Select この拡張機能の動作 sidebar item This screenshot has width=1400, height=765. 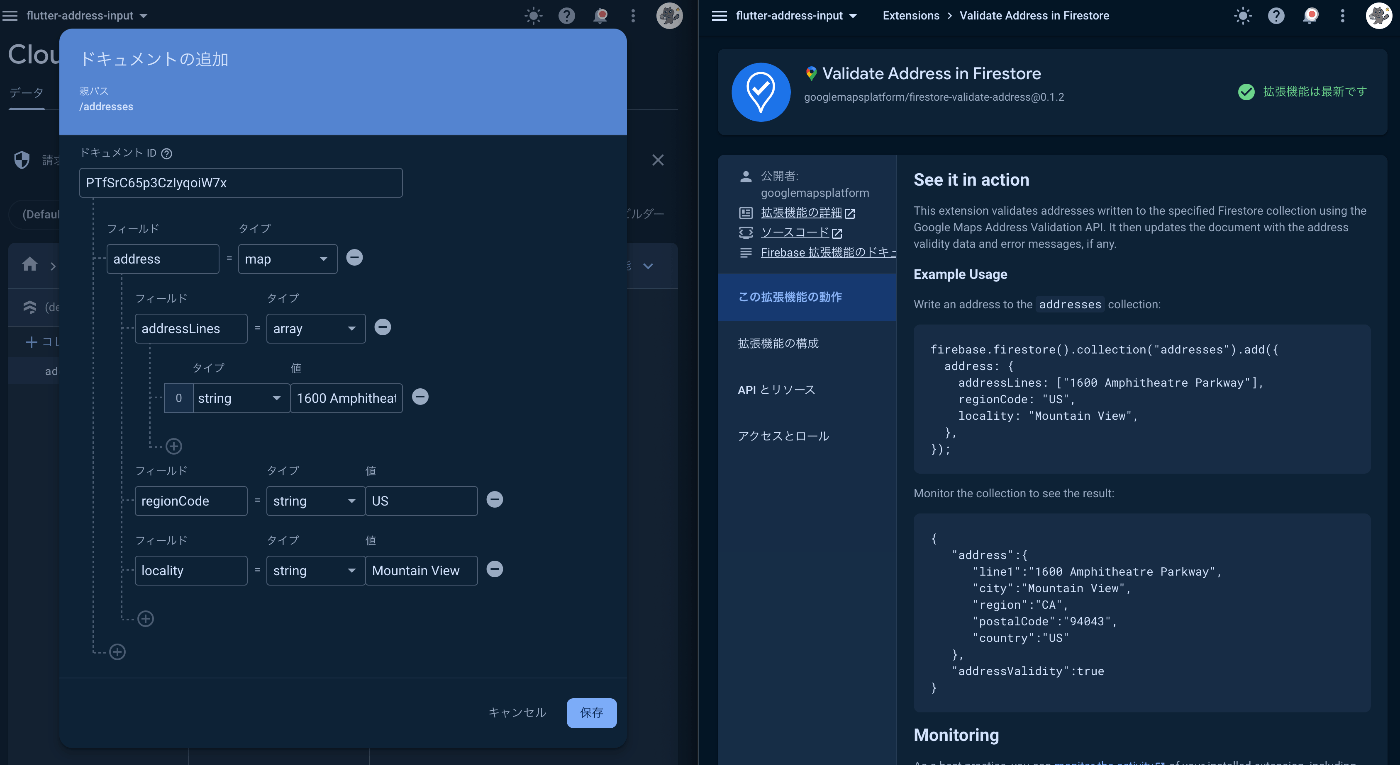[807, 297]
